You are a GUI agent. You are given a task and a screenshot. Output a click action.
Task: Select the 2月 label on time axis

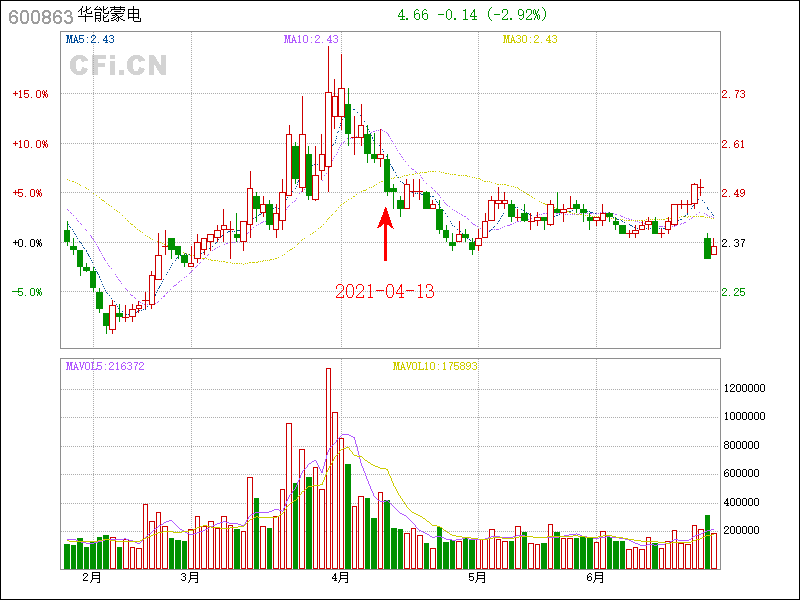(x=91, y=577)
